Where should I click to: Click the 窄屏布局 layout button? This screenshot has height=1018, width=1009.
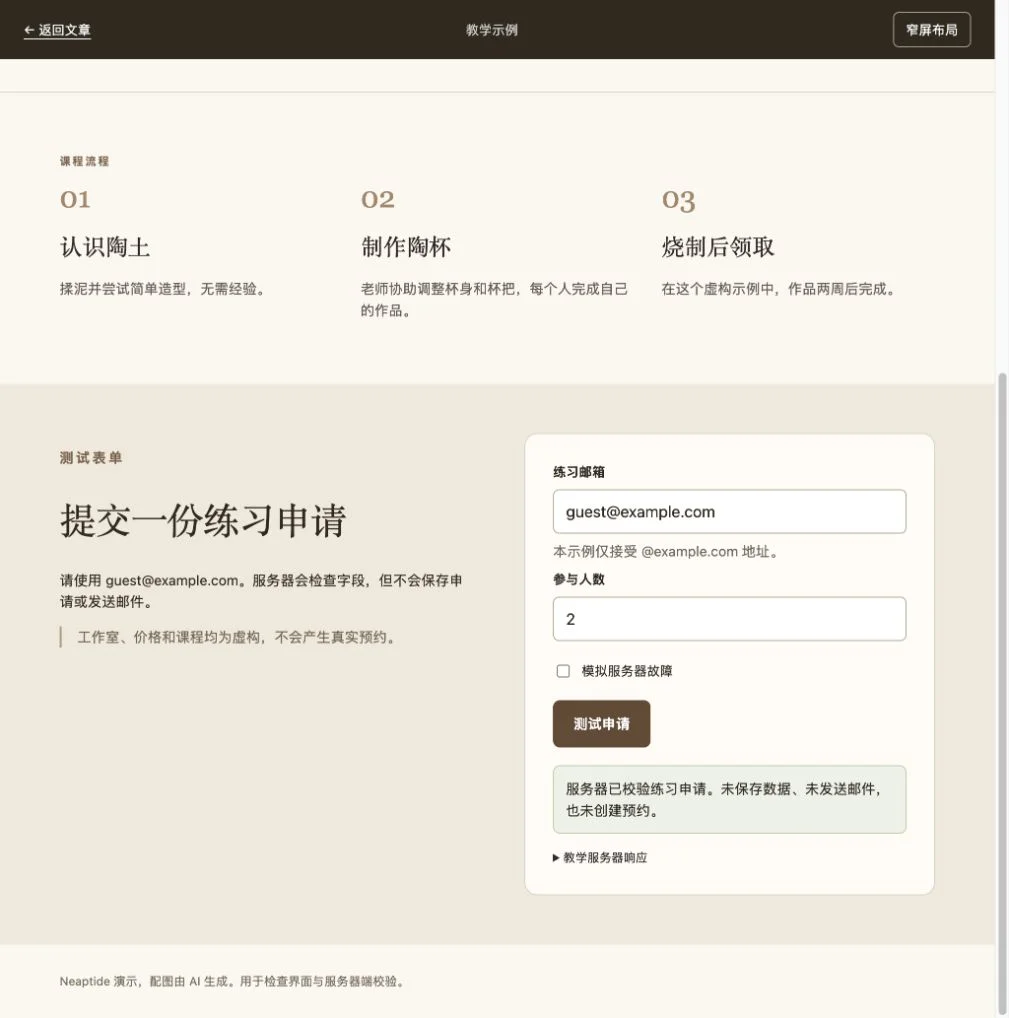[931, 30]
